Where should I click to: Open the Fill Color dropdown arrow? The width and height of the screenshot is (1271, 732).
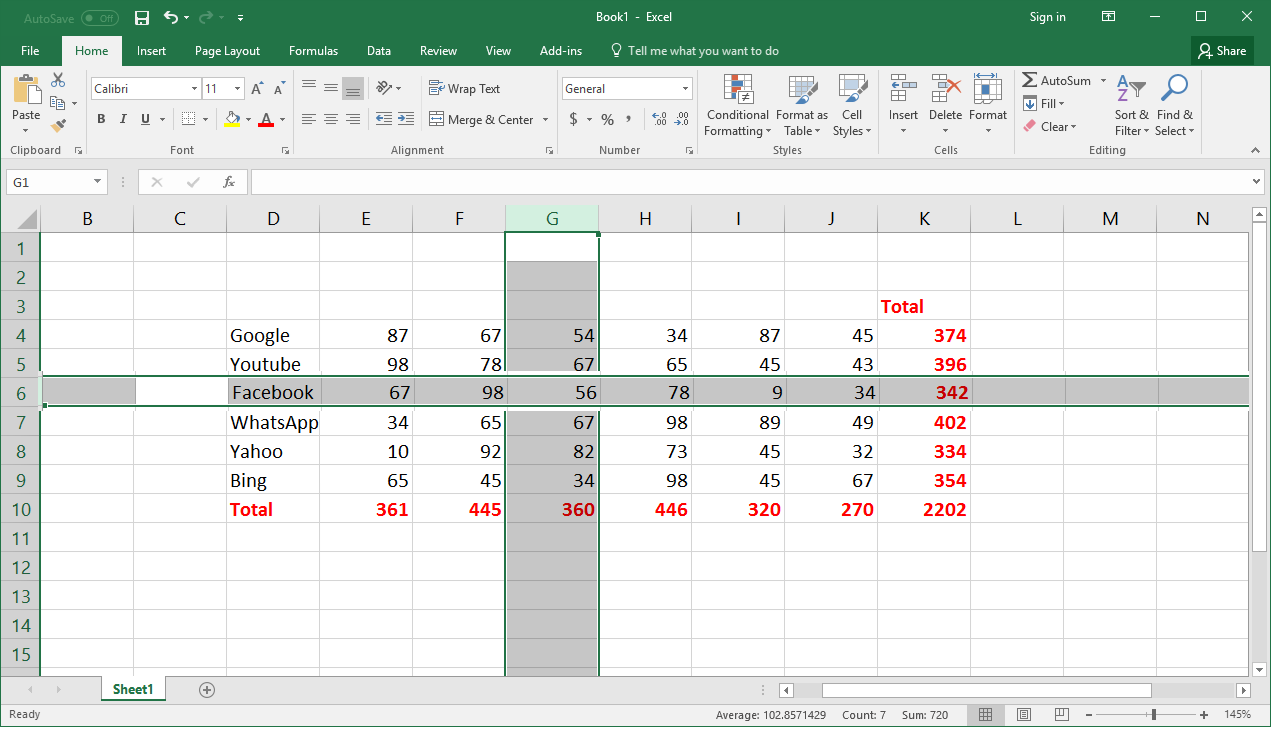(247, 119)
